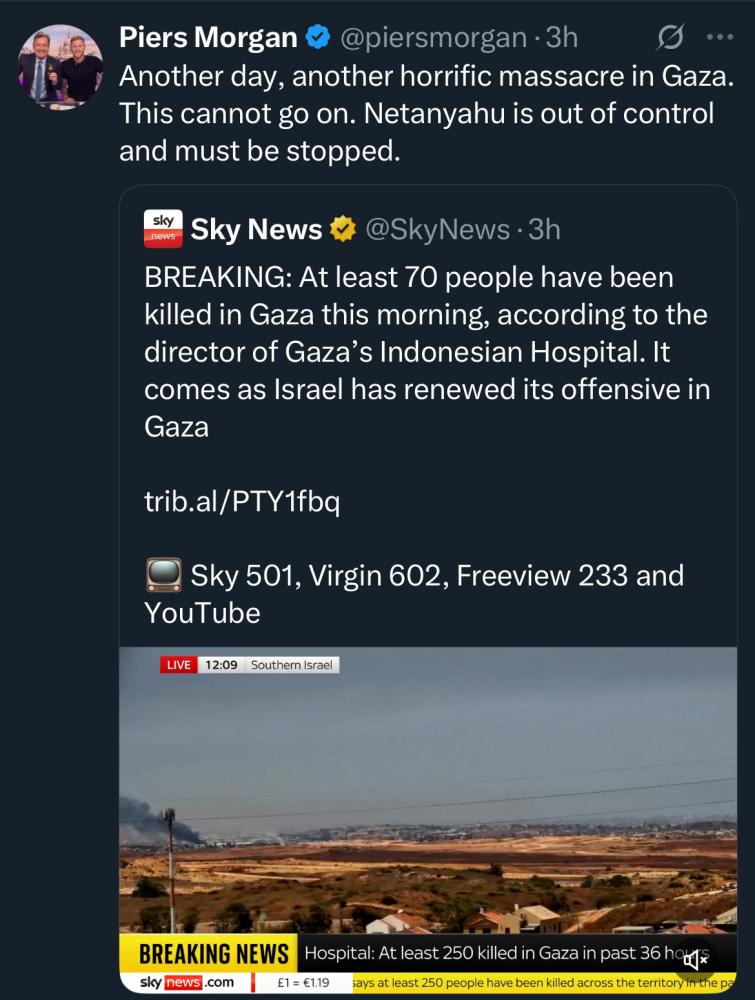Unmute the video with the speaker icon
Screen dimensions: 755x1000
pyautogui.click(x=697, y=961)
